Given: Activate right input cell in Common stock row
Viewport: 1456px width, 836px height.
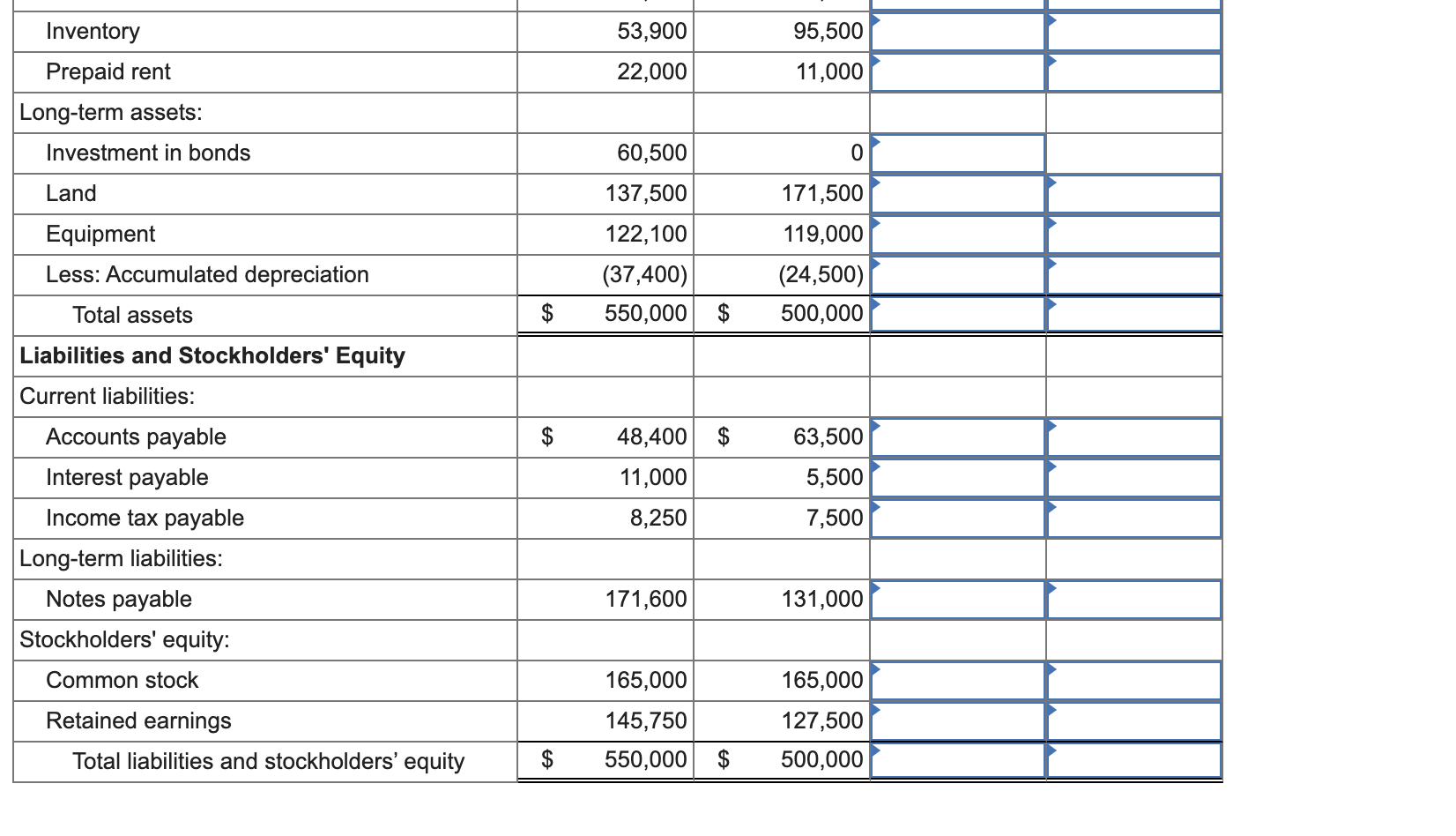Looking at the screenshot, I should tap(1134, 681).
